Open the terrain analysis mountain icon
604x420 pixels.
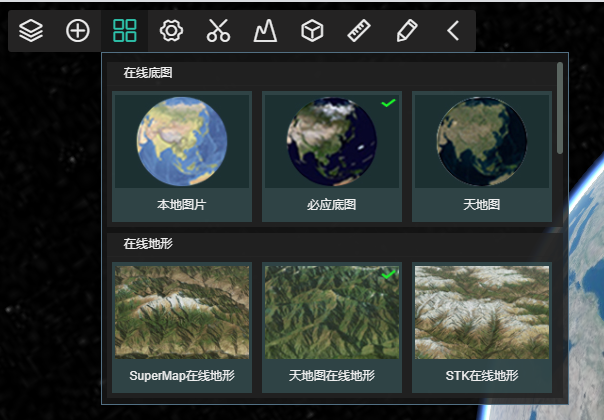(x=265, y=30)
